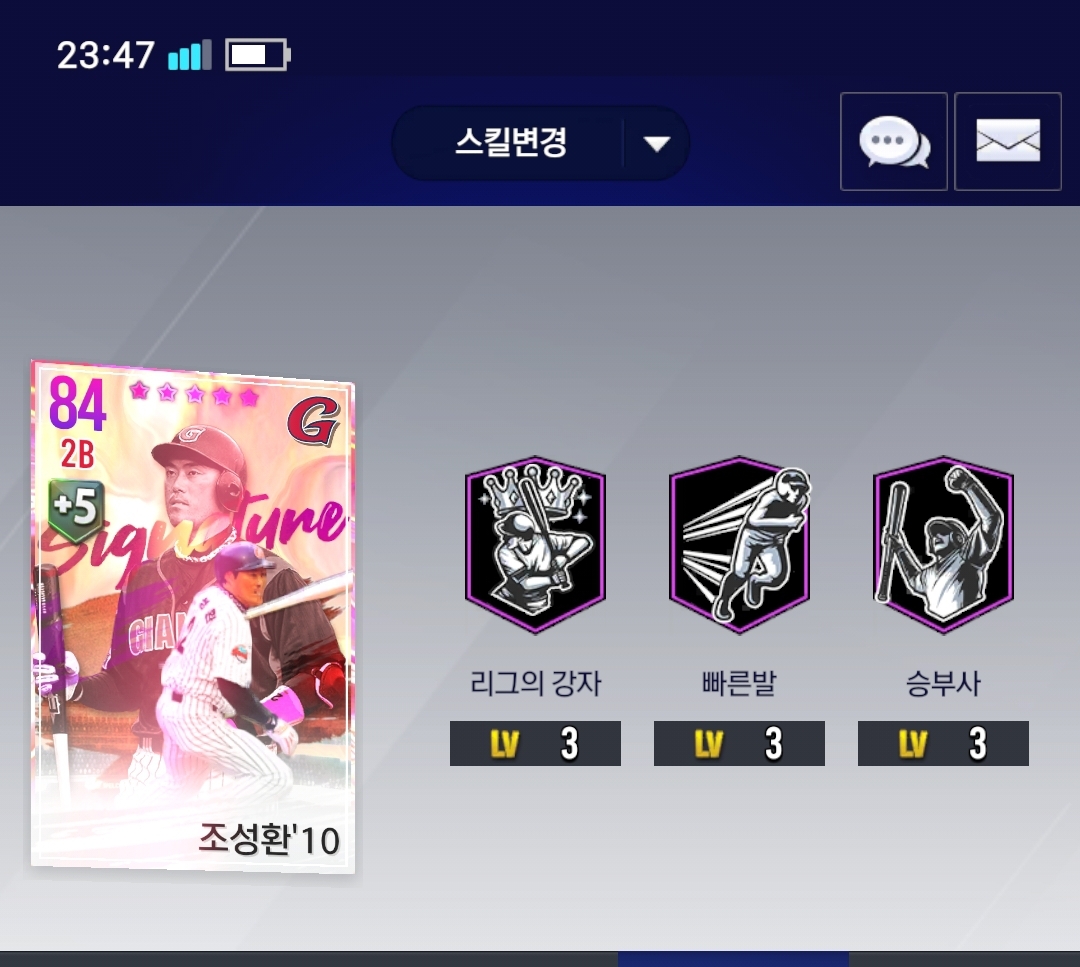This screenshot has width=1080, height=967.
Task: Open the chat speech bubble icon
Action: (894, 141)
